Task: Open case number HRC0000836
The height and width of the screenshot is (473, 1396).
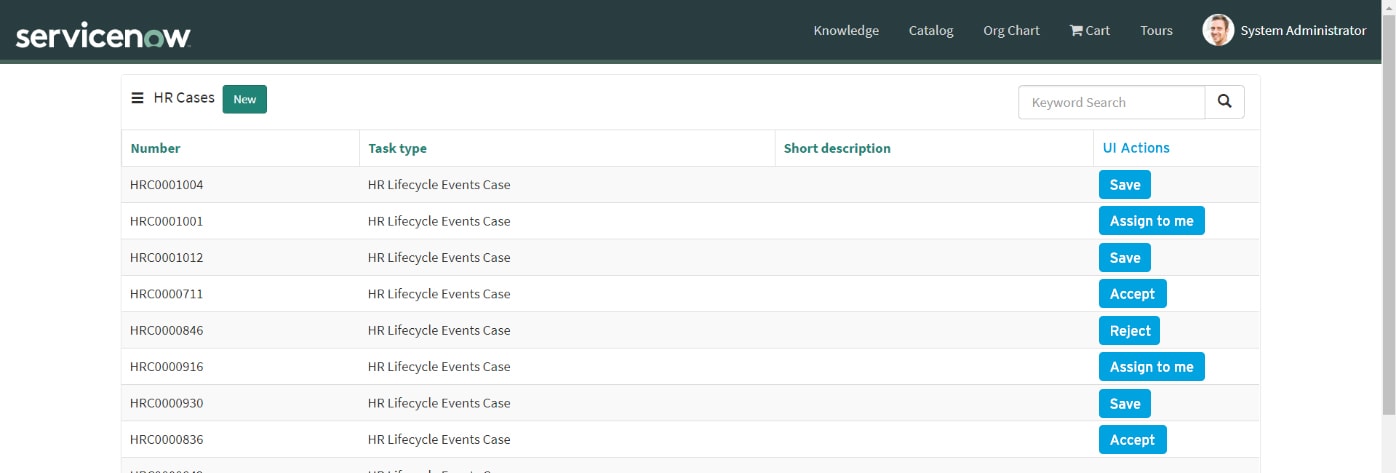Action: 167,439
